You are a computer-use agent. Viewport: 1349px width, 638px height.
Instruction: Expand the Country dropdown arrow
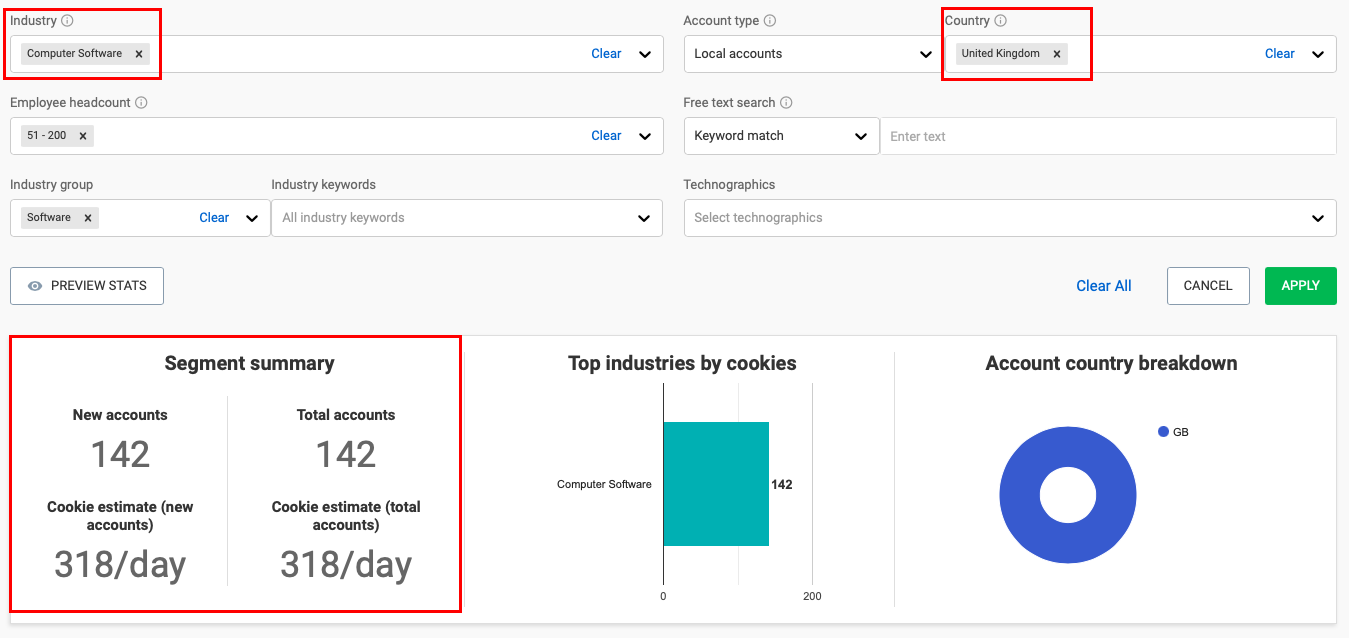tap(1318, 54)
